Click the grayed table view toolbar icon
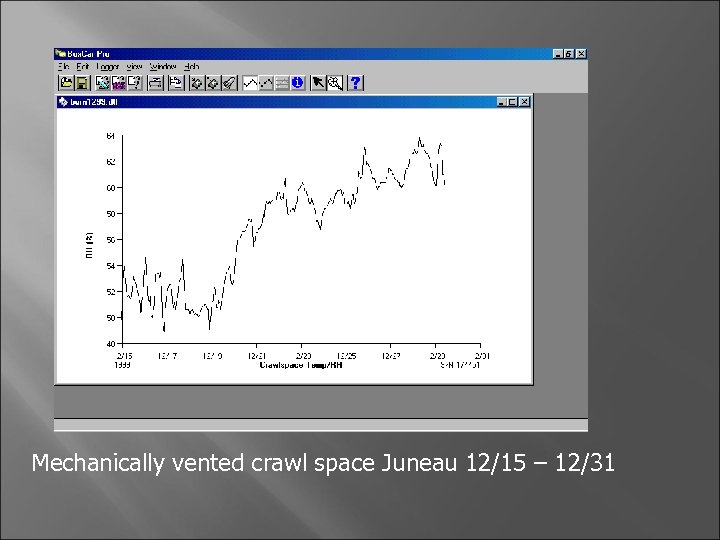This screenshot has width=720, height=540. click(x=282, y=83)
